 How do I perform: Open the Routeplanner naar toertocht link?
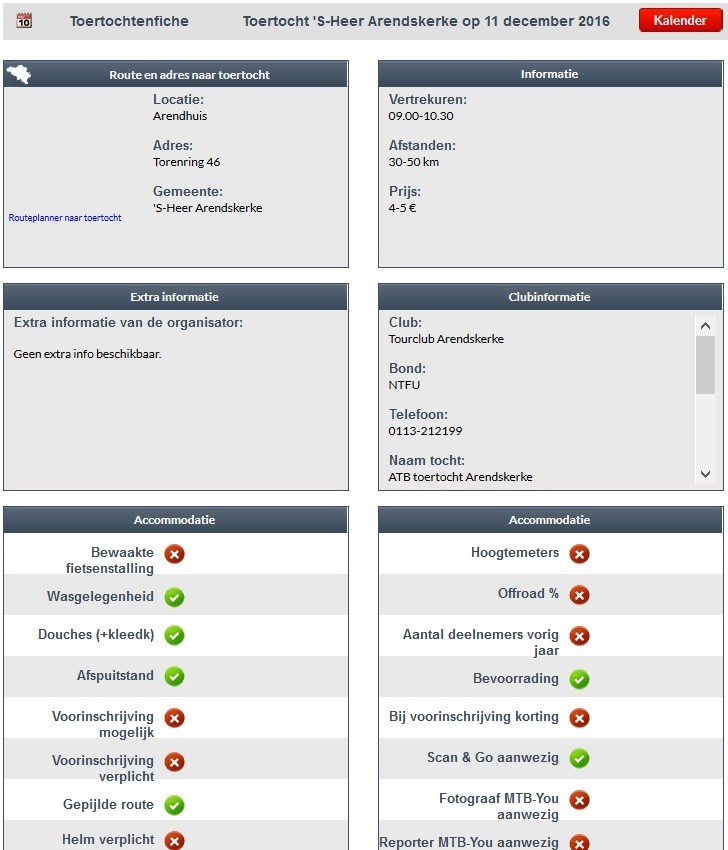click(65, 218)
